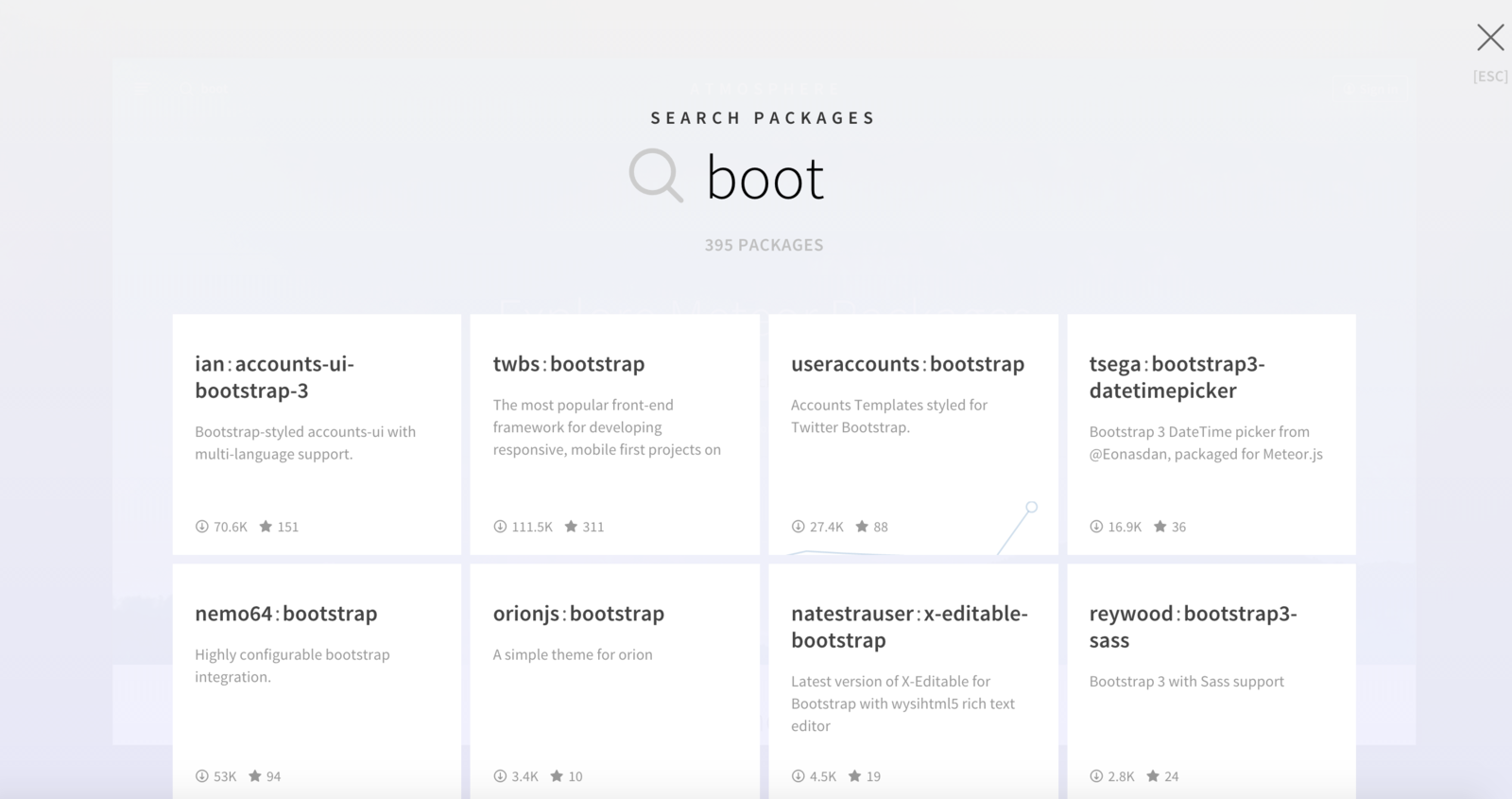Image resolution: width=1512 pixels, height=799 pixels.
Task: Click description "Bootstrap 3 with Sass support"
Action: [1187, 681]
